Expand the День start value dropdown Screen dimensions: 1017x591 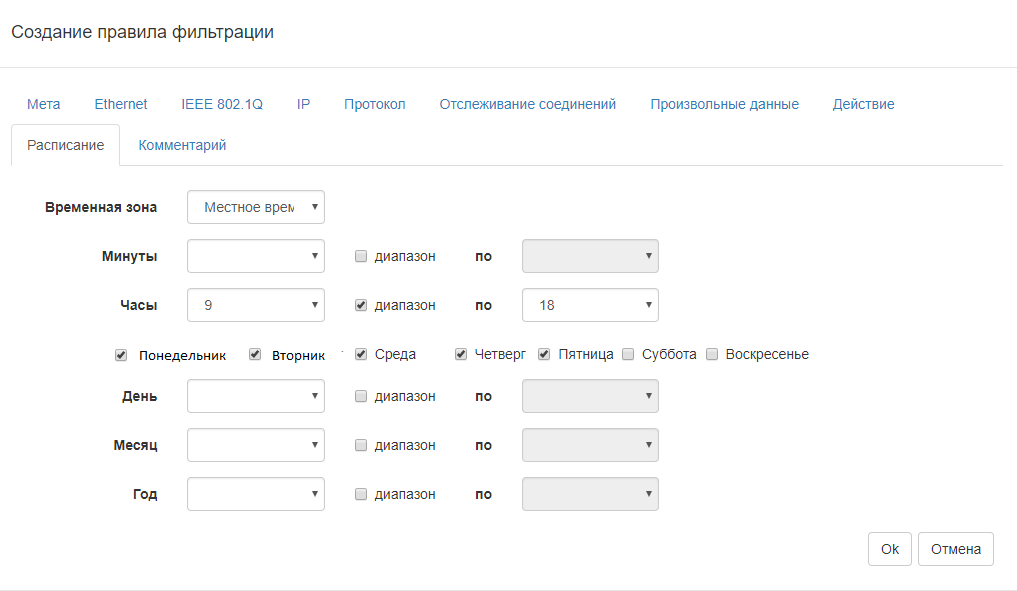pyautogui.click(x=255, y=396)
